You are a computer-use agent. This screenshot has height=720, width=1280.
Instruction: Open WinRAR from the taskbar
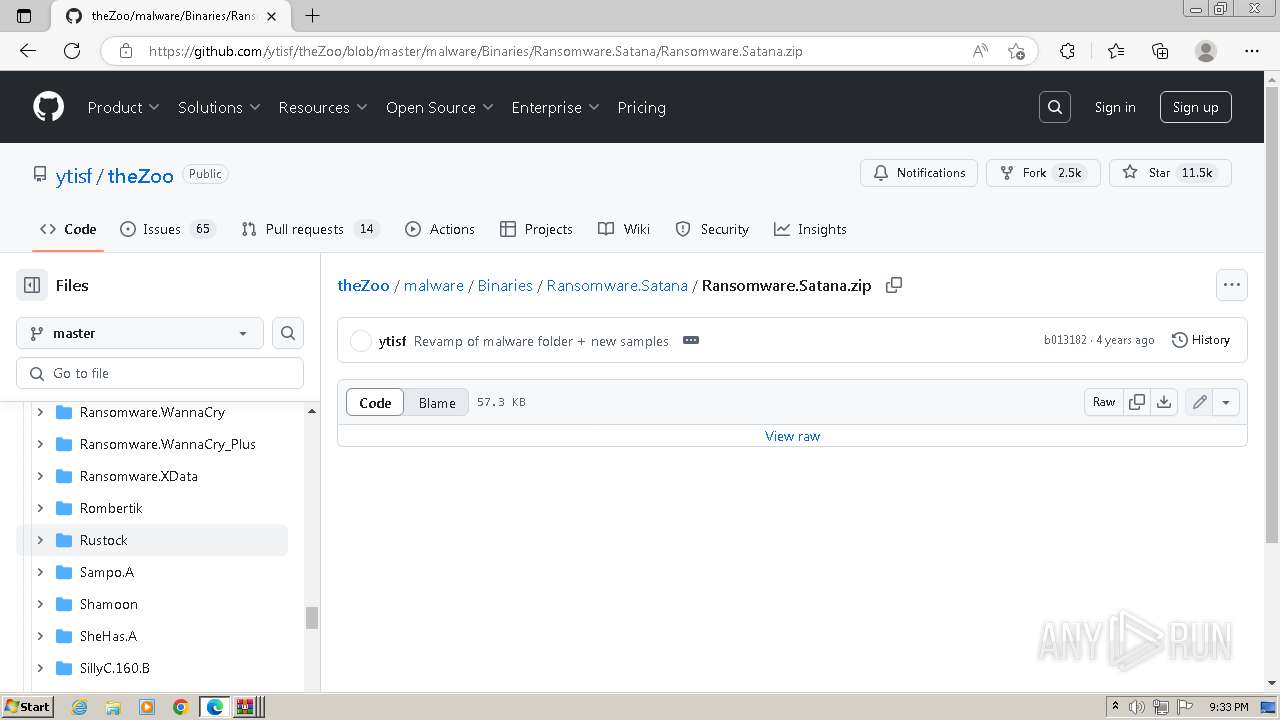pyautogui.click(x=248, y=707)
